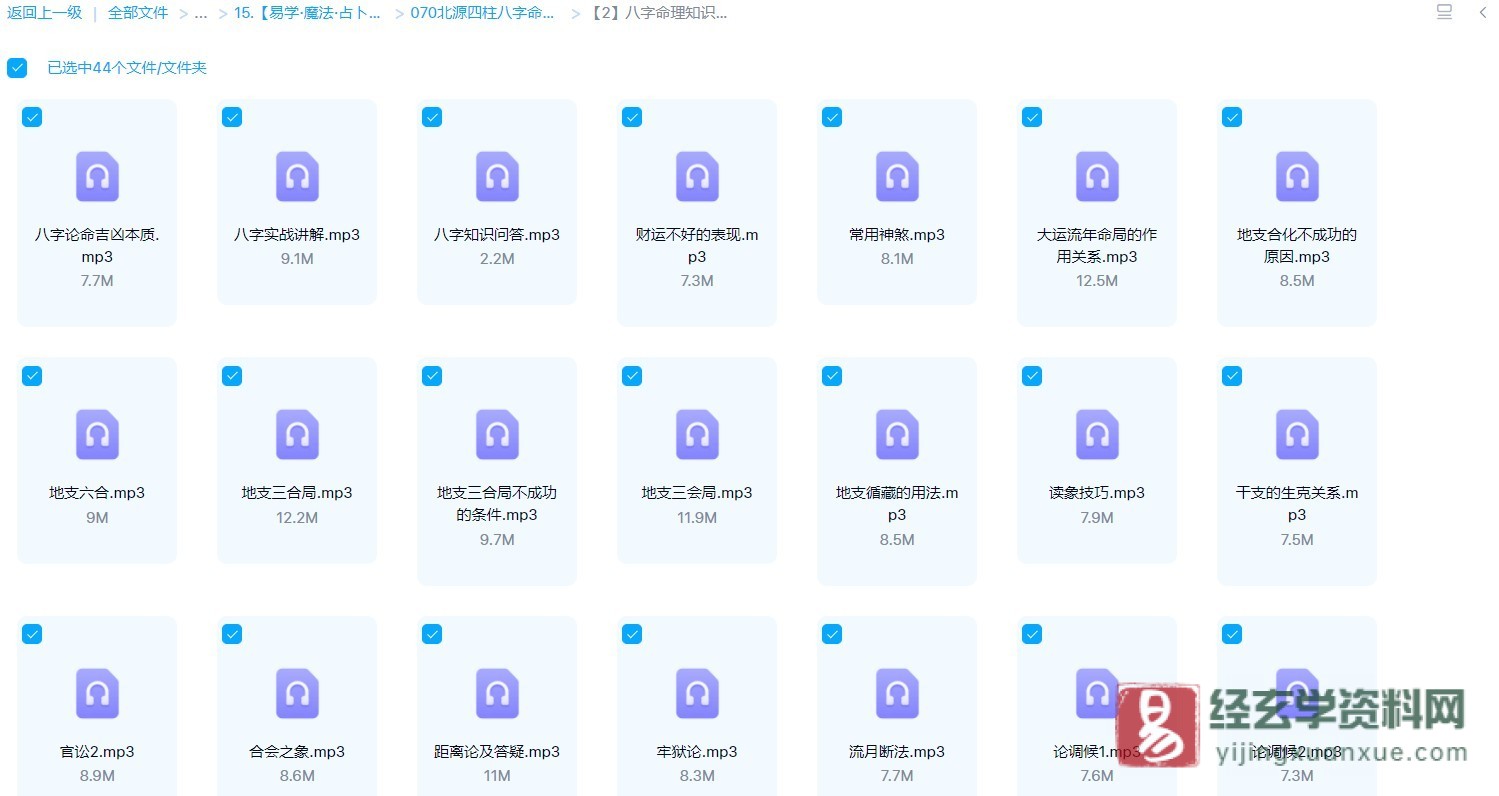The height and width of the screenshot is (796, 1499).
Task: Open the 干支的生克关系.mp3 audio icon
Action: [x=1297, y=435]
